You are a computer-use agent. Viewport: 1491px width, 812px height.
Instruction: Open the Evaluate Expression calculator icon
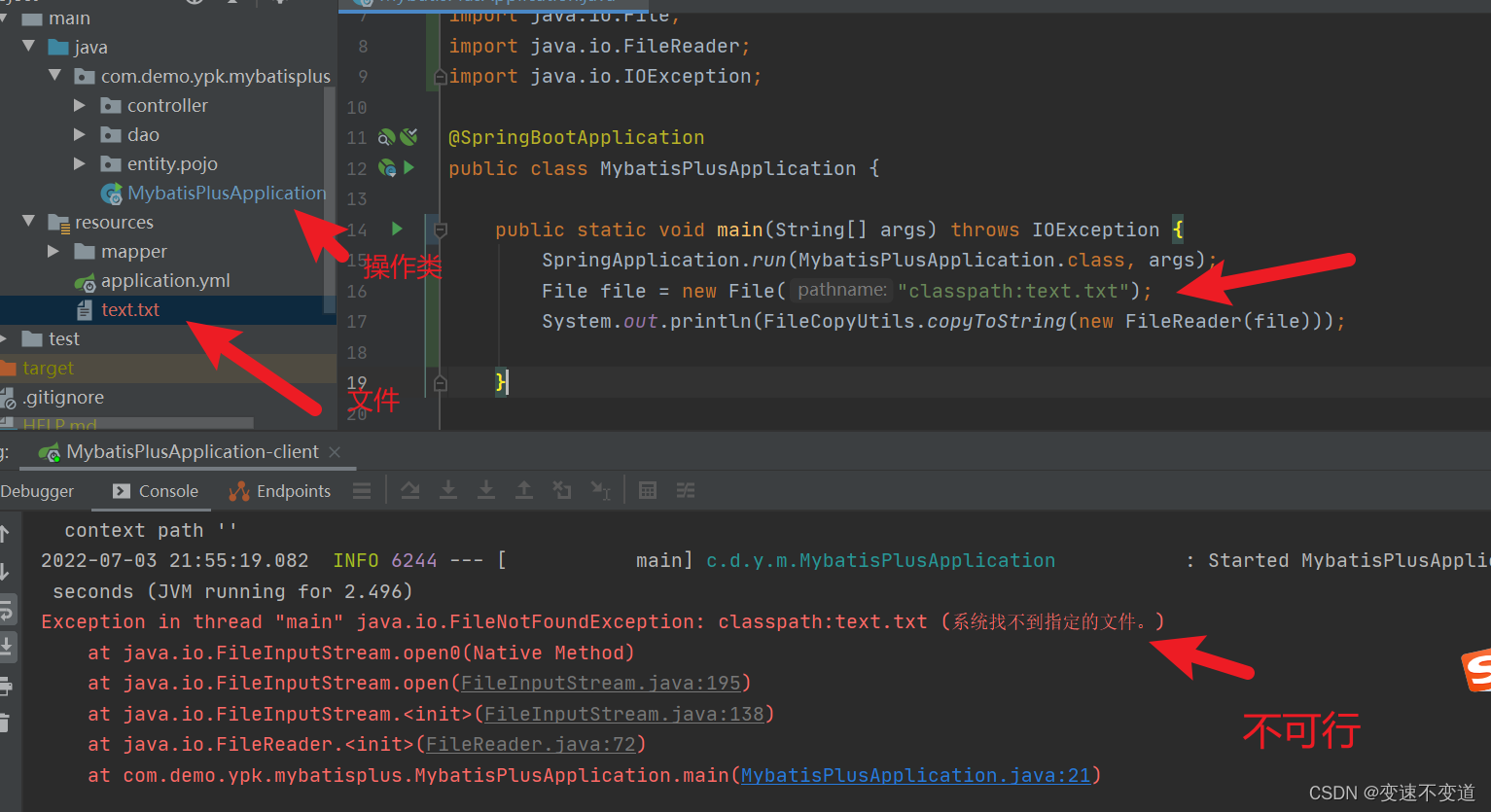648,491
